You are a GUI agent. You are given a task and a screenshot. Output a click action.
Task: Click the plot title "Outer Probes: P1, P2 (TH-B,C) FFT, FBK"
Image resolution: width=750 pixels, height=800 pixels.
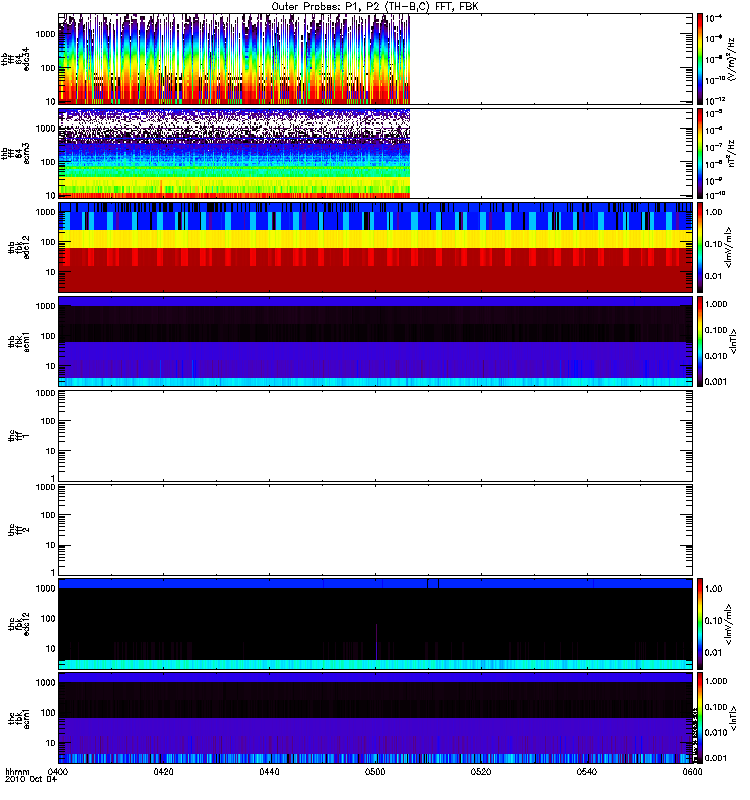click(x=375, y=7)
